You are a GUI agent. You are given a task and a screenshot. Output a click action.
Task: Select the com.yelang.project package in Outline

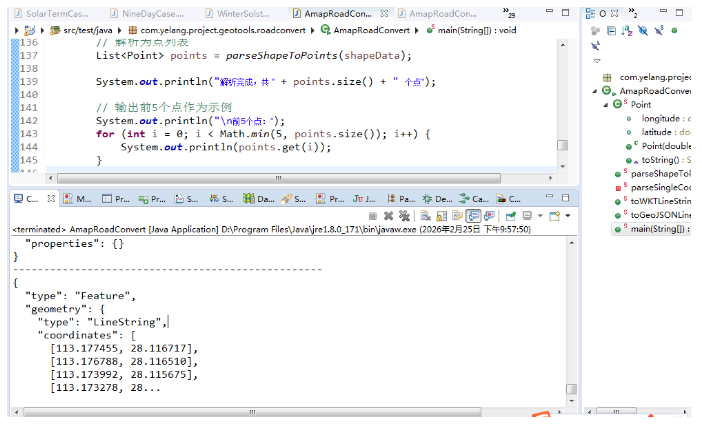point(646,77)
